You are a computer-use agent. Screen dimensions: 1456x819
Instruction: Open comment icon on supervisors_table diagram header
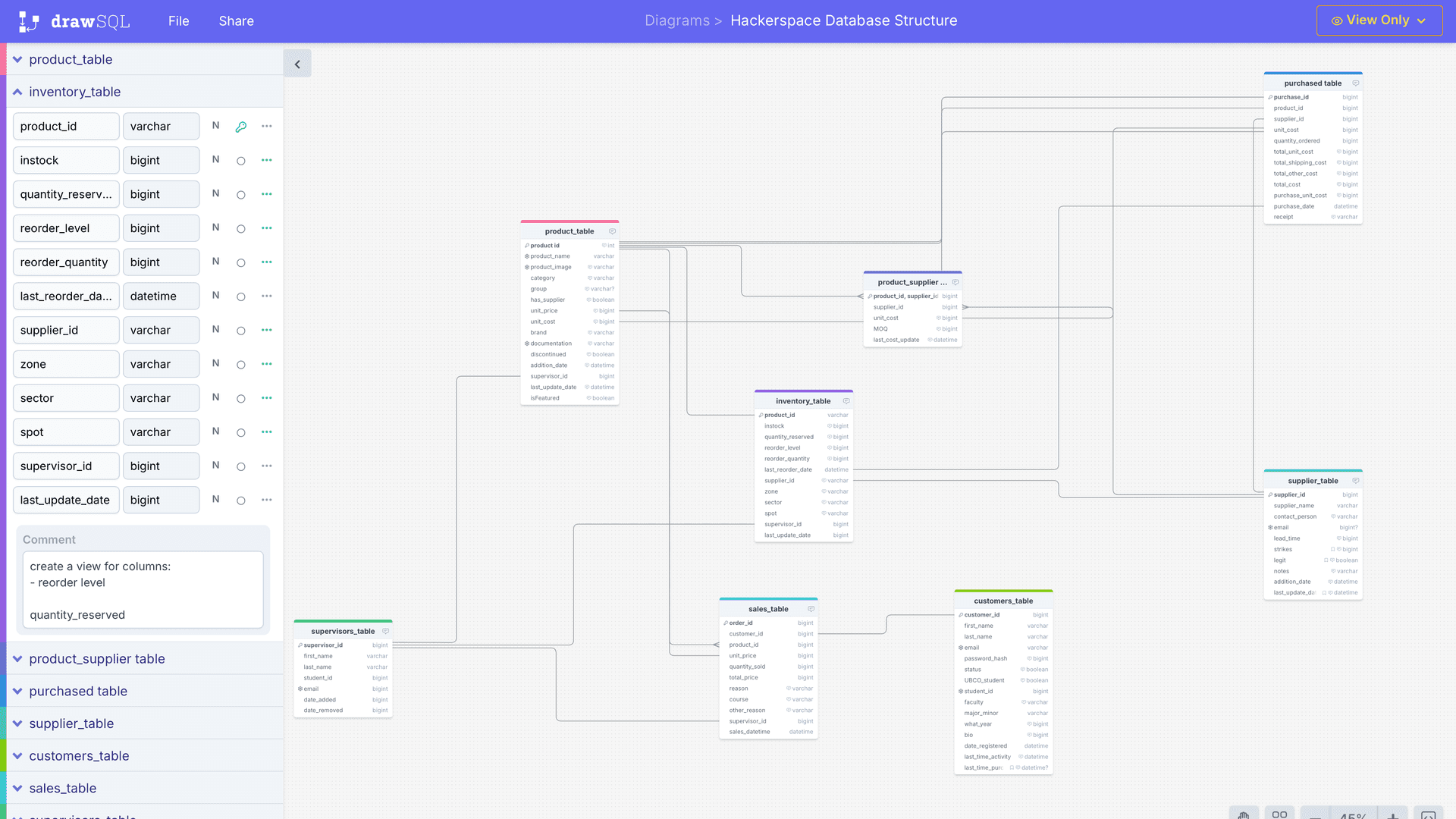[x=386, y=631]
